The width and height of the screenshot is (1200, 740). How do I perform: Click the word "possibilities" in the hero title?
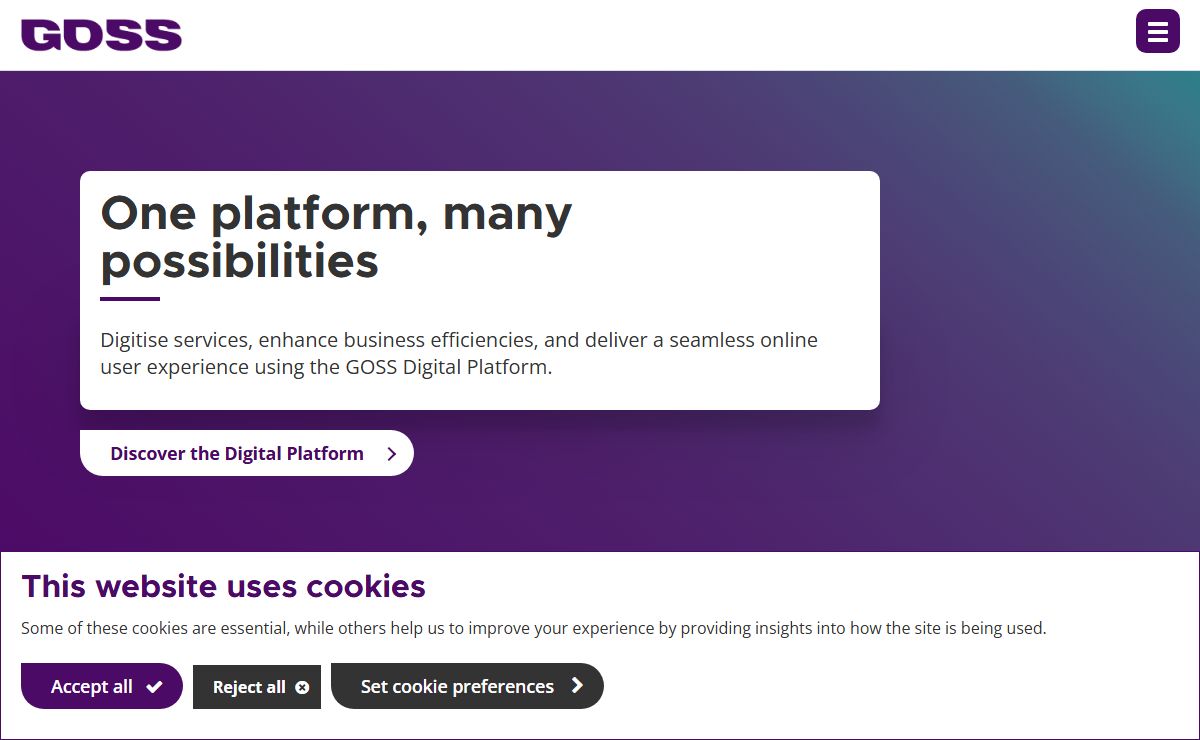(240, 261)
